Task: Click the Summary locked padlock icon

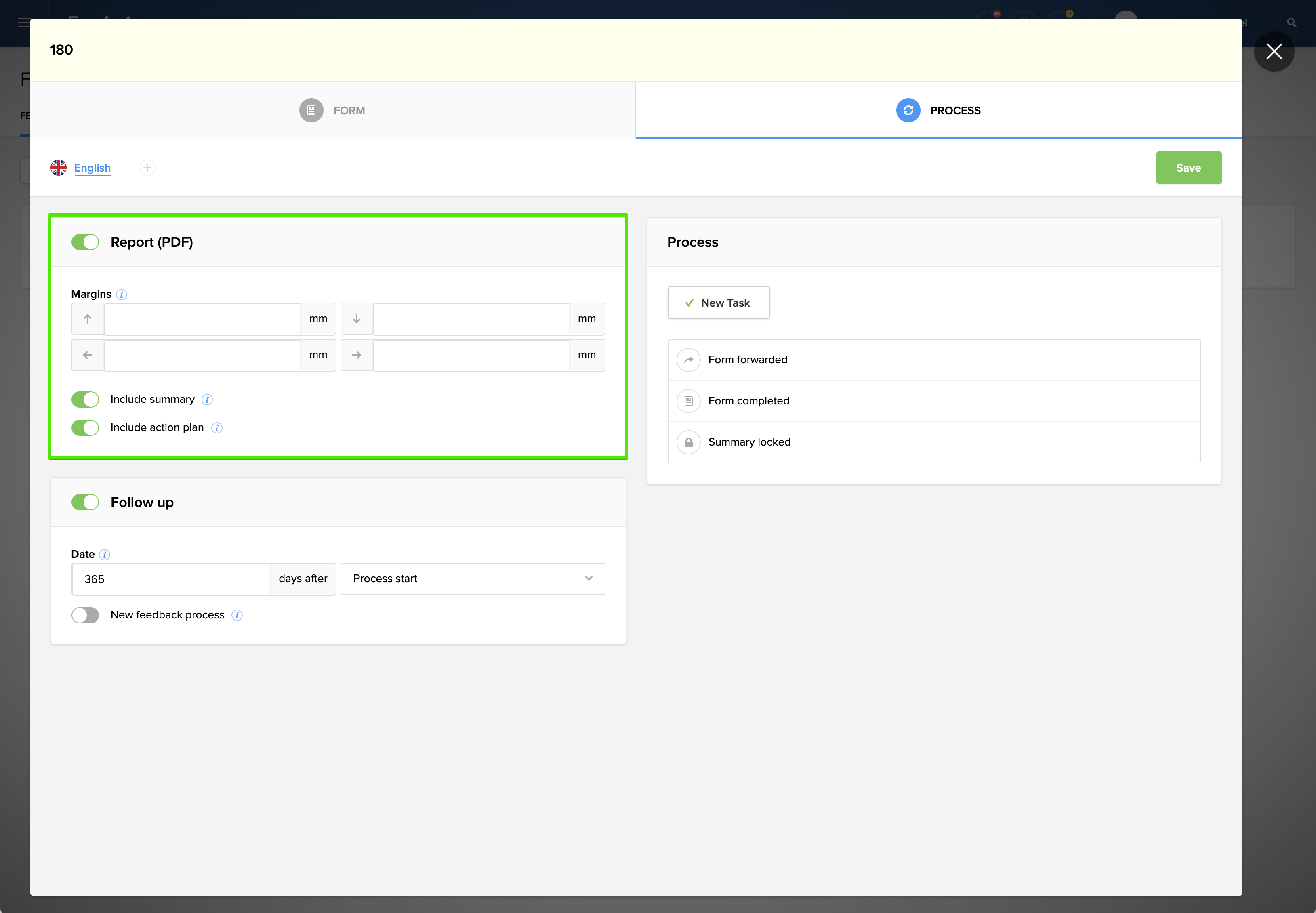Action: [688, 442]
